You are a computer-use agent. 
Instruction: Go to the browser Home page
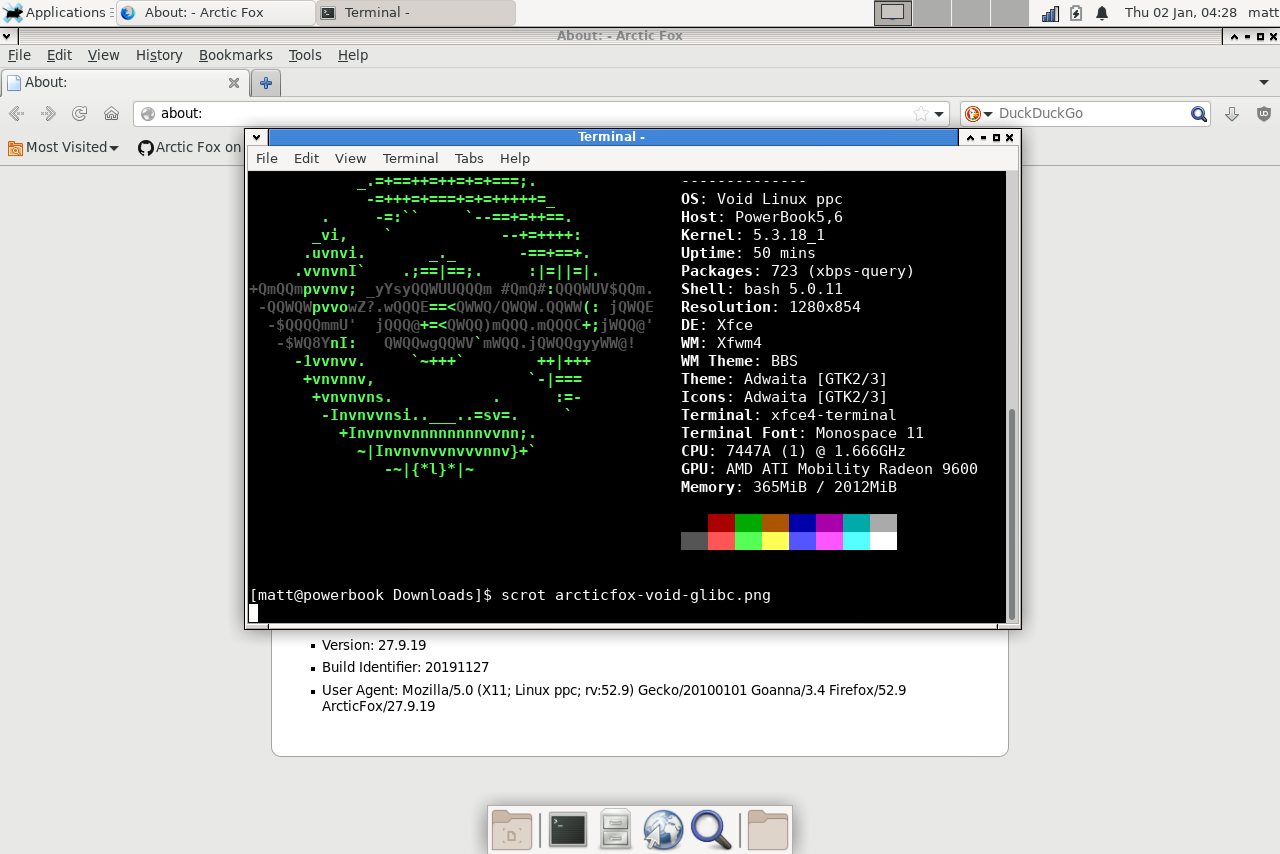click(x=112, y=114)
